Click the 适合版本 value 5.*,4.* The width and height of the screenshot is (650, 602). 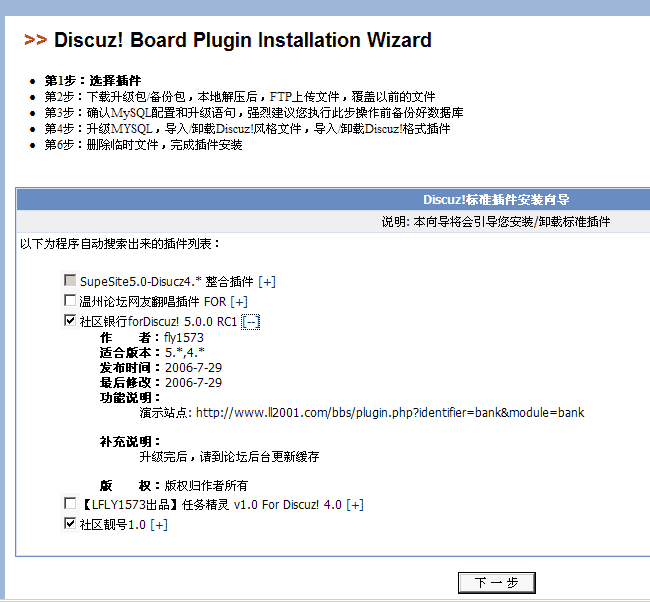point(185,353)
